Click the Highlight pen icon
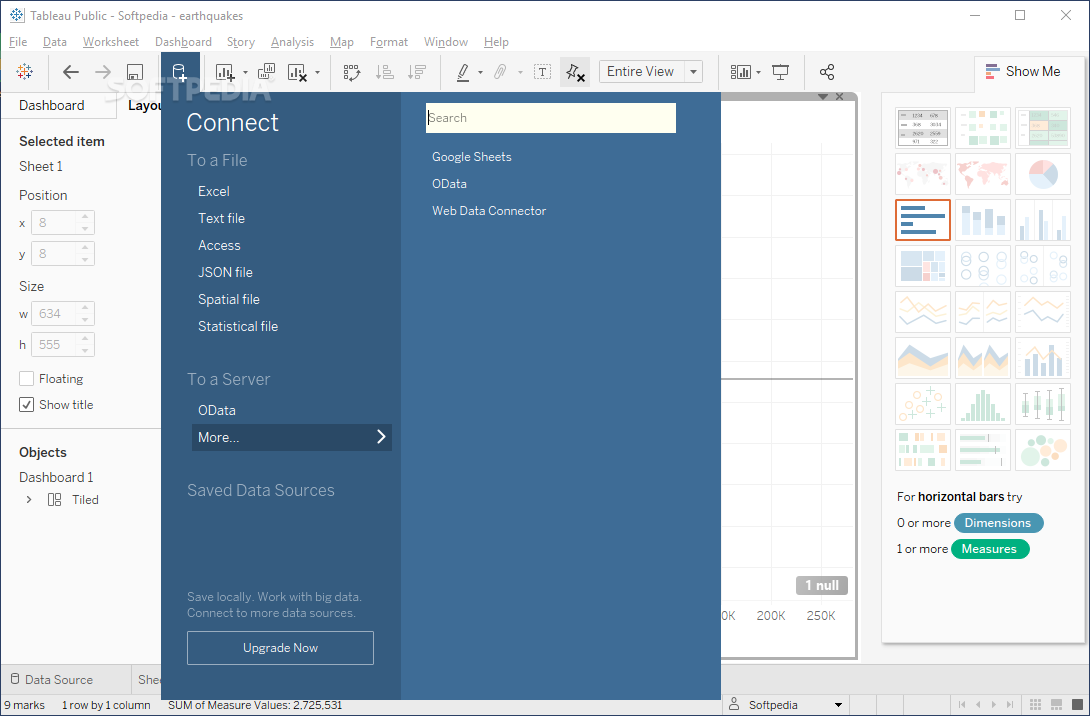 (463, 72)
